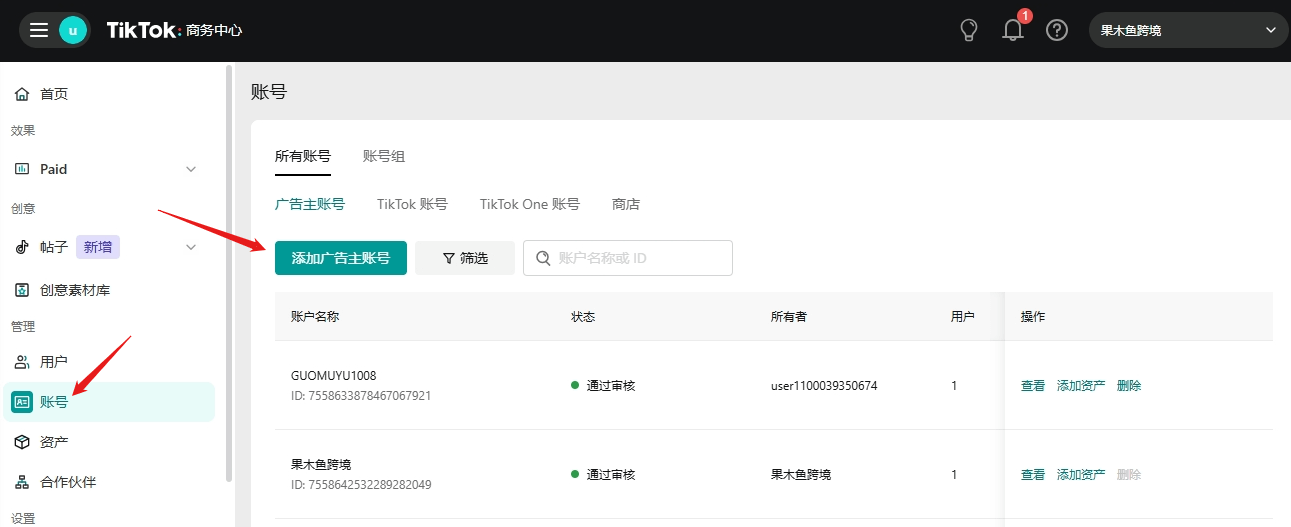
Task: Open the notifications bell
Action: [x=1013, y=30]
